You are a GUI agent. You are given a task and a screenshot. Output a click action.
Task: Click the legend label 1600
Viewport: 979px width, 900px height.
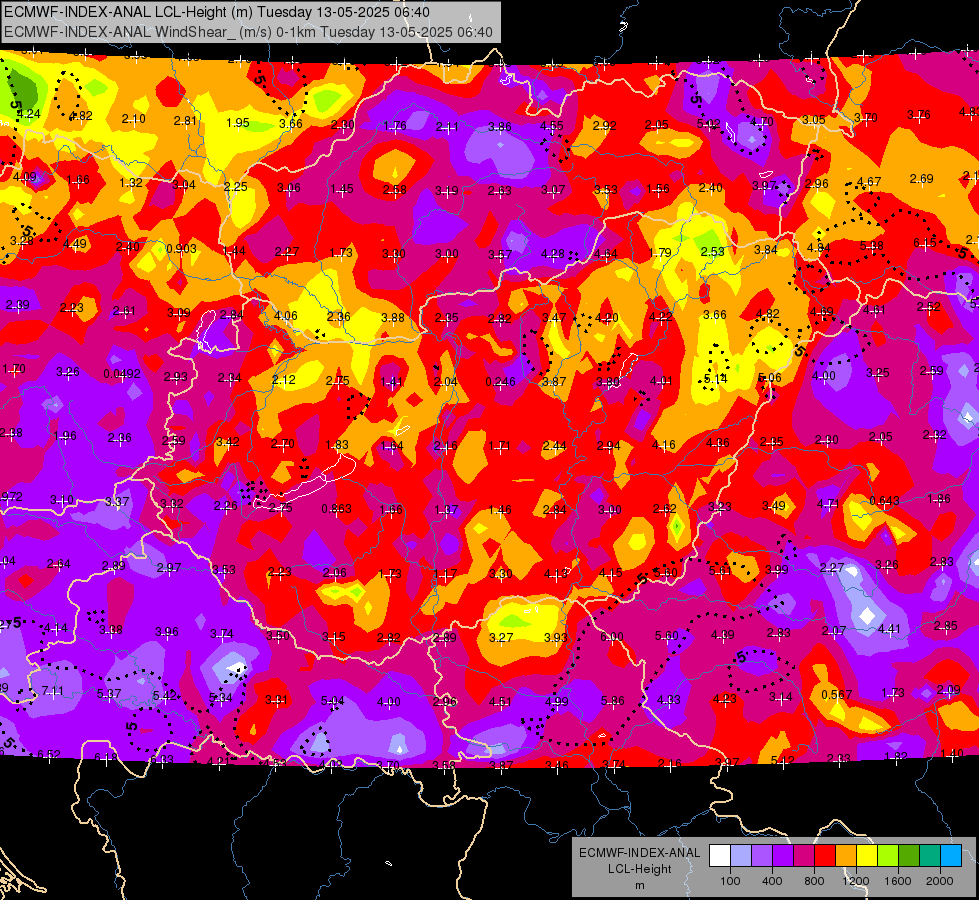897,881
